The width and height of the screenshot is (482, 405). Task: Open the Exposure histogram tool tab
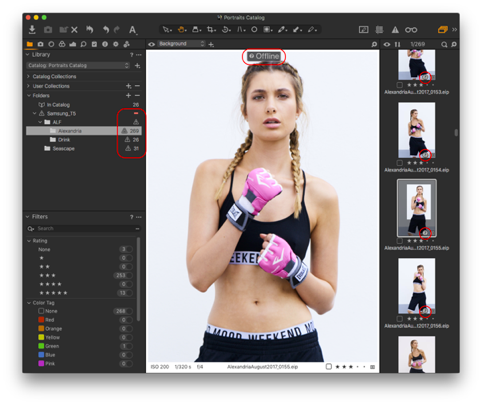(73, 44)
